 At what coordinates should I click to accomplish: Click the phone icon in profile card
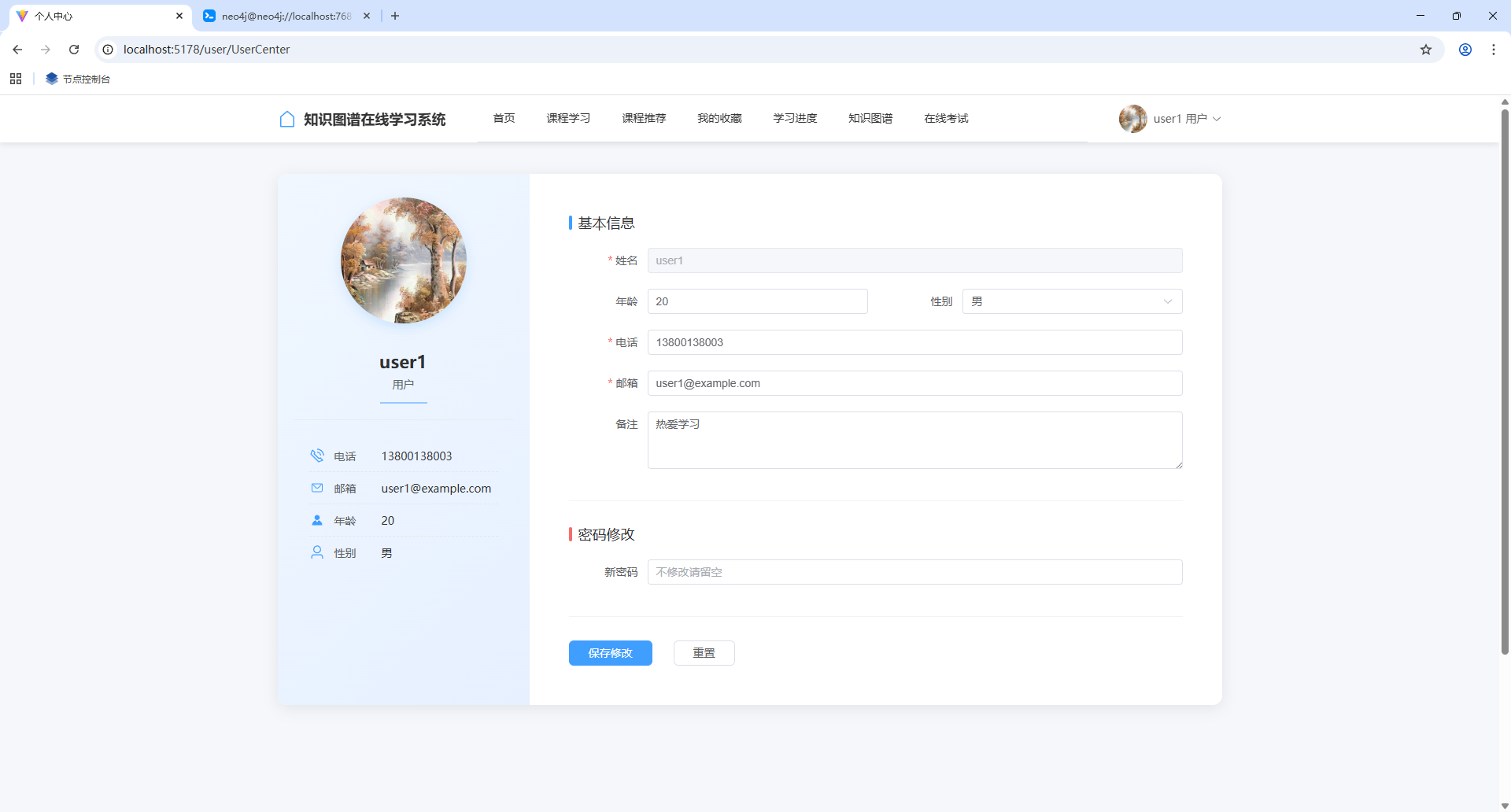point(317,456)
